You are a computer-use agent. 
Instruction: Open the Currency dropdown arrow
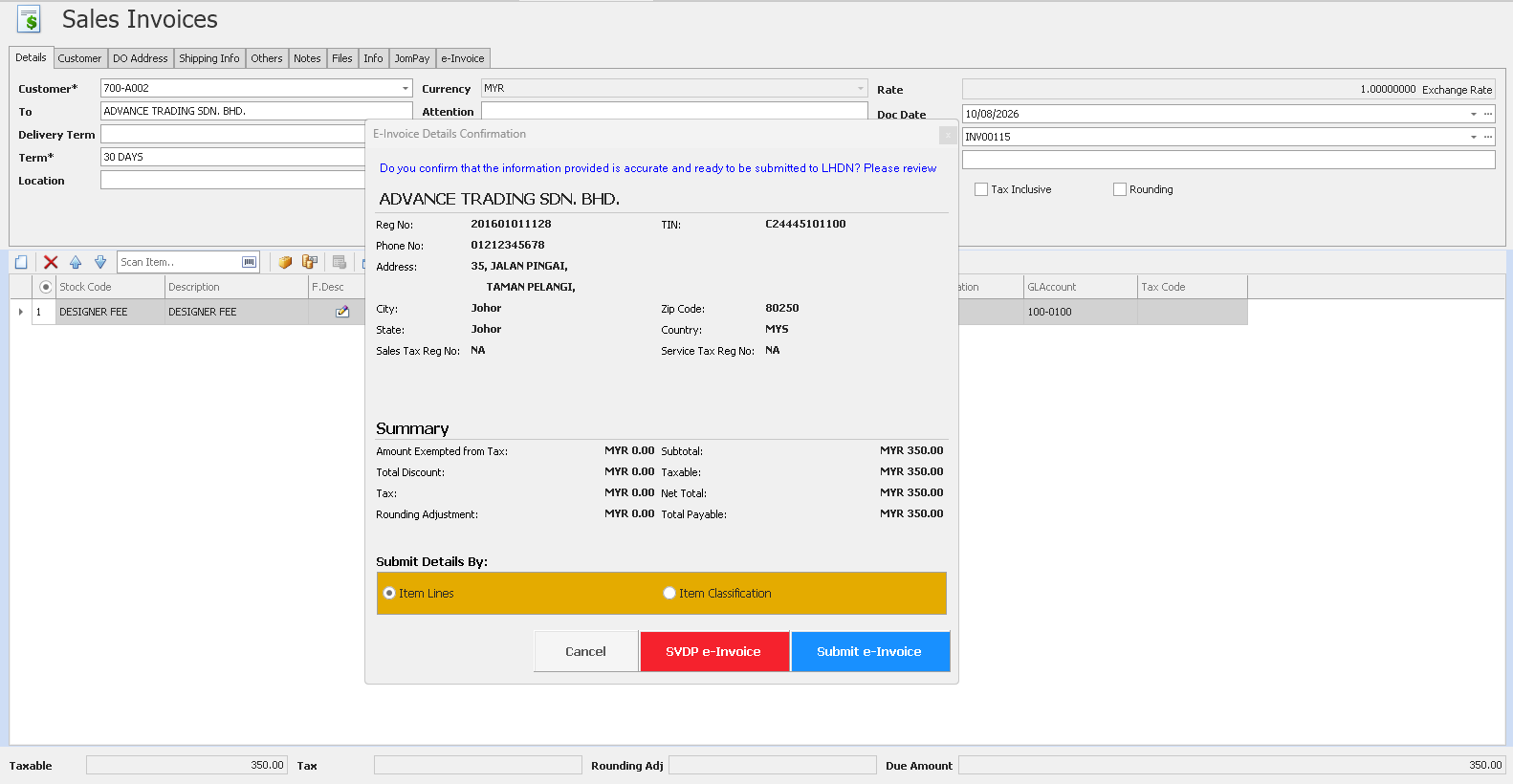pos(861,88)
